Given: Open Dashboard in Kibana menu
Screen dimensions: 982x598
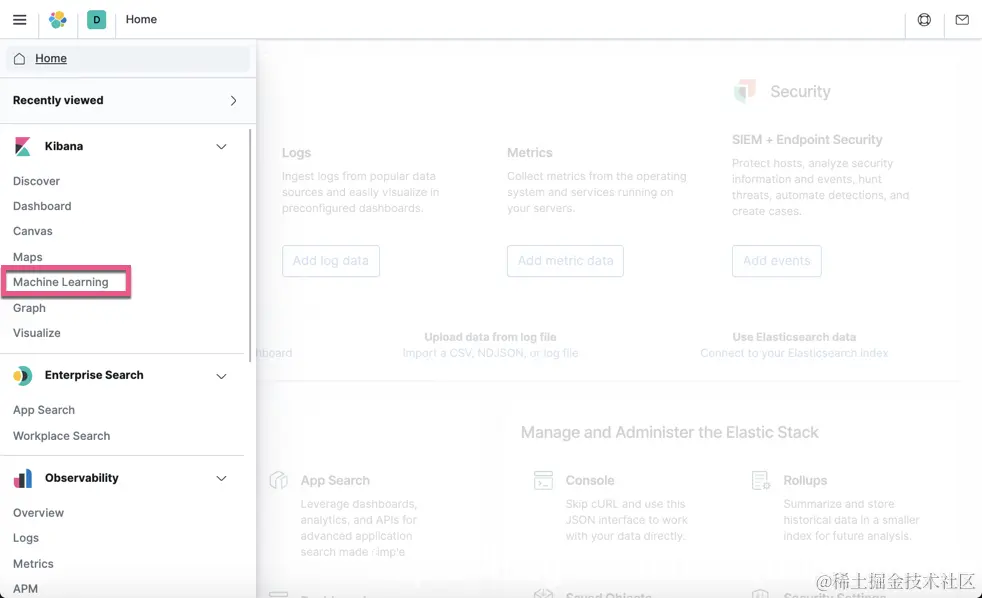Looking at the screenshot, I should (x=42, y=206).
